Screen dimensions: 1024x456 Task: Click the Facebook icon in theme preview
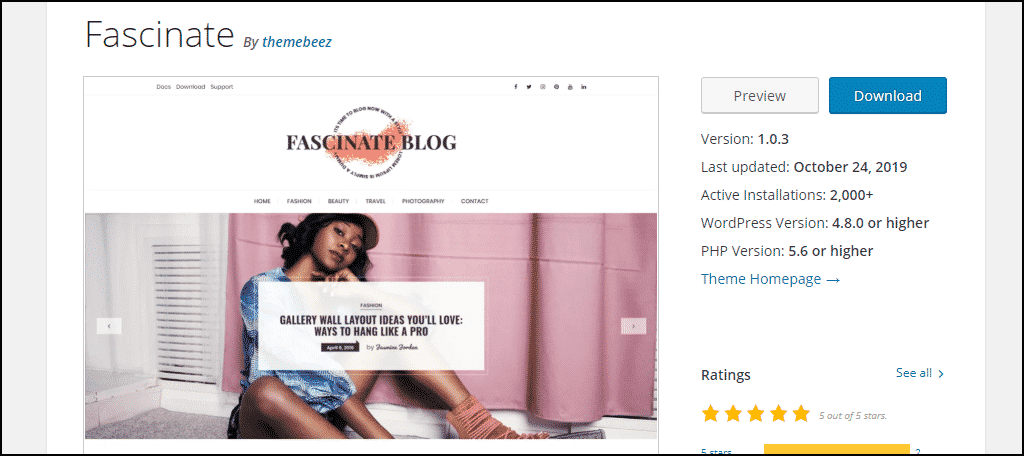point(515,87)
